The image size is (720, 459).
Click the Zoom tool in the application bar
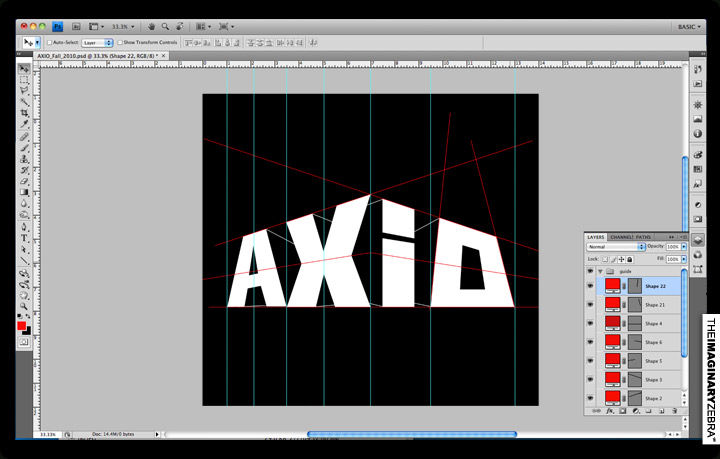pos(165,26)
